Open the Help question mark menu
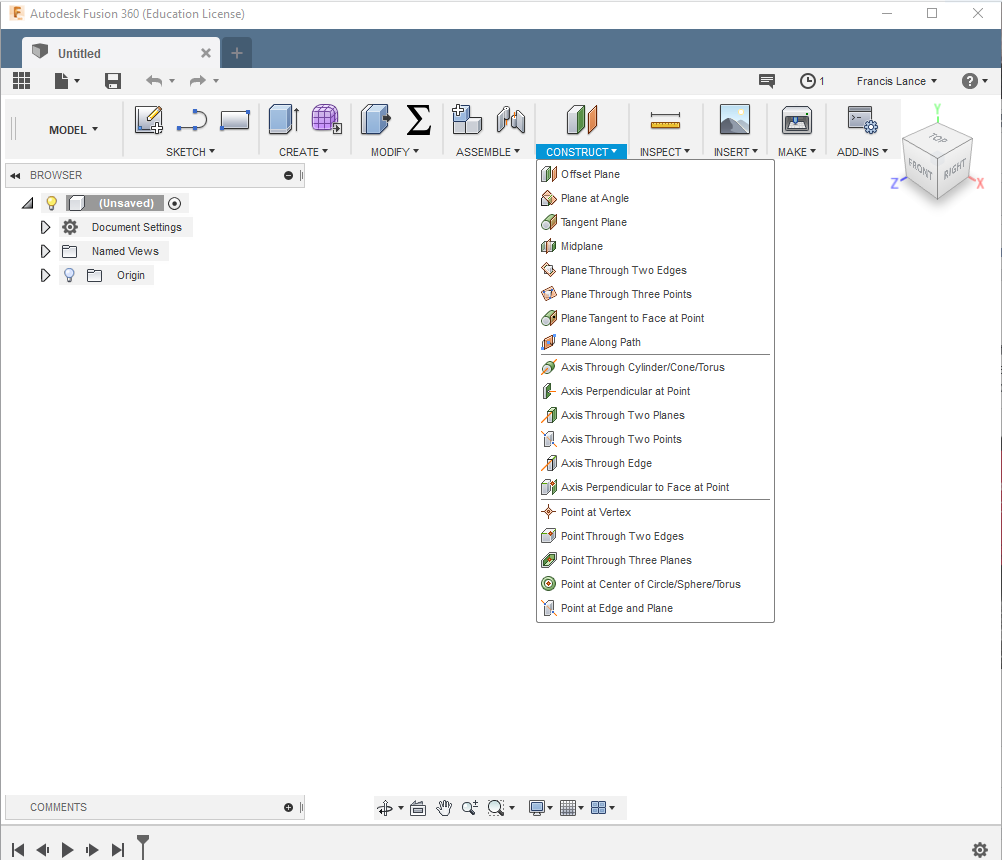The image size is (1002, 861). point(975,81)
